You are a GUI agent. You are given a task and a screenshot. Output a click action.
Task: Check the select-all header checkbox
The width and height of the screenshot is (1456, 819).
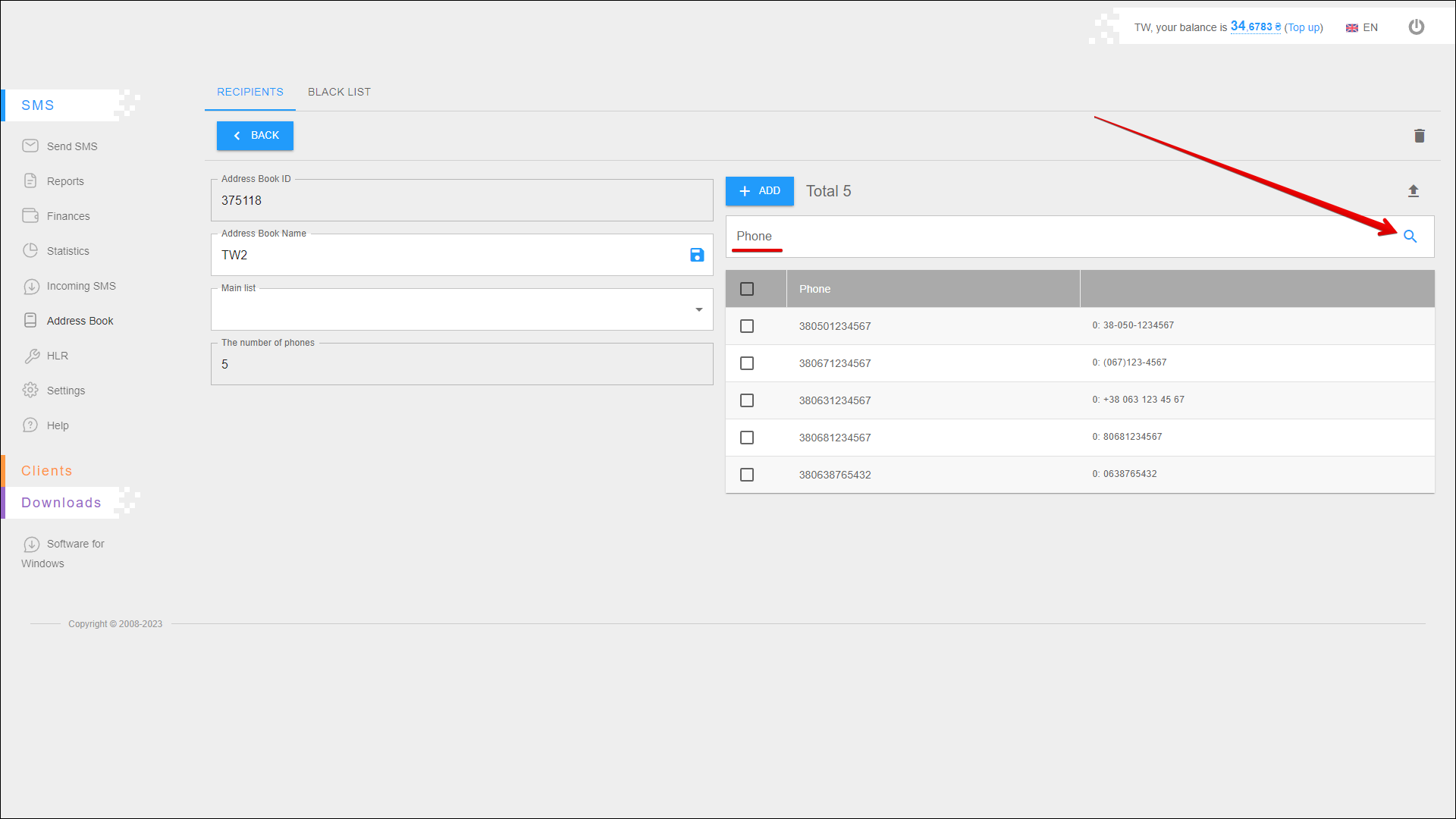coord(747,289)
